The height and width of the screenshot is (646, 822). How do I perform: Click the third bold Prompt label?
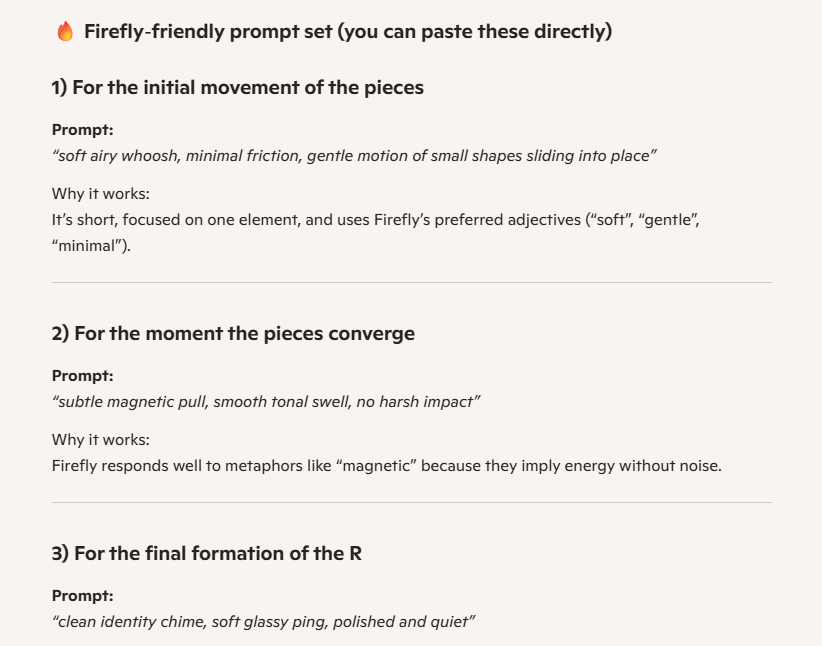tap(82, 596)
